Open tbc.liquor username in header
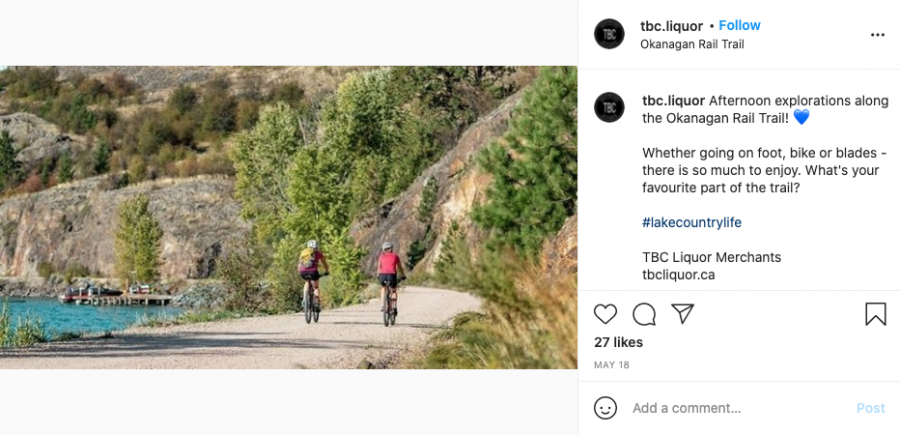 coord(672,26)
